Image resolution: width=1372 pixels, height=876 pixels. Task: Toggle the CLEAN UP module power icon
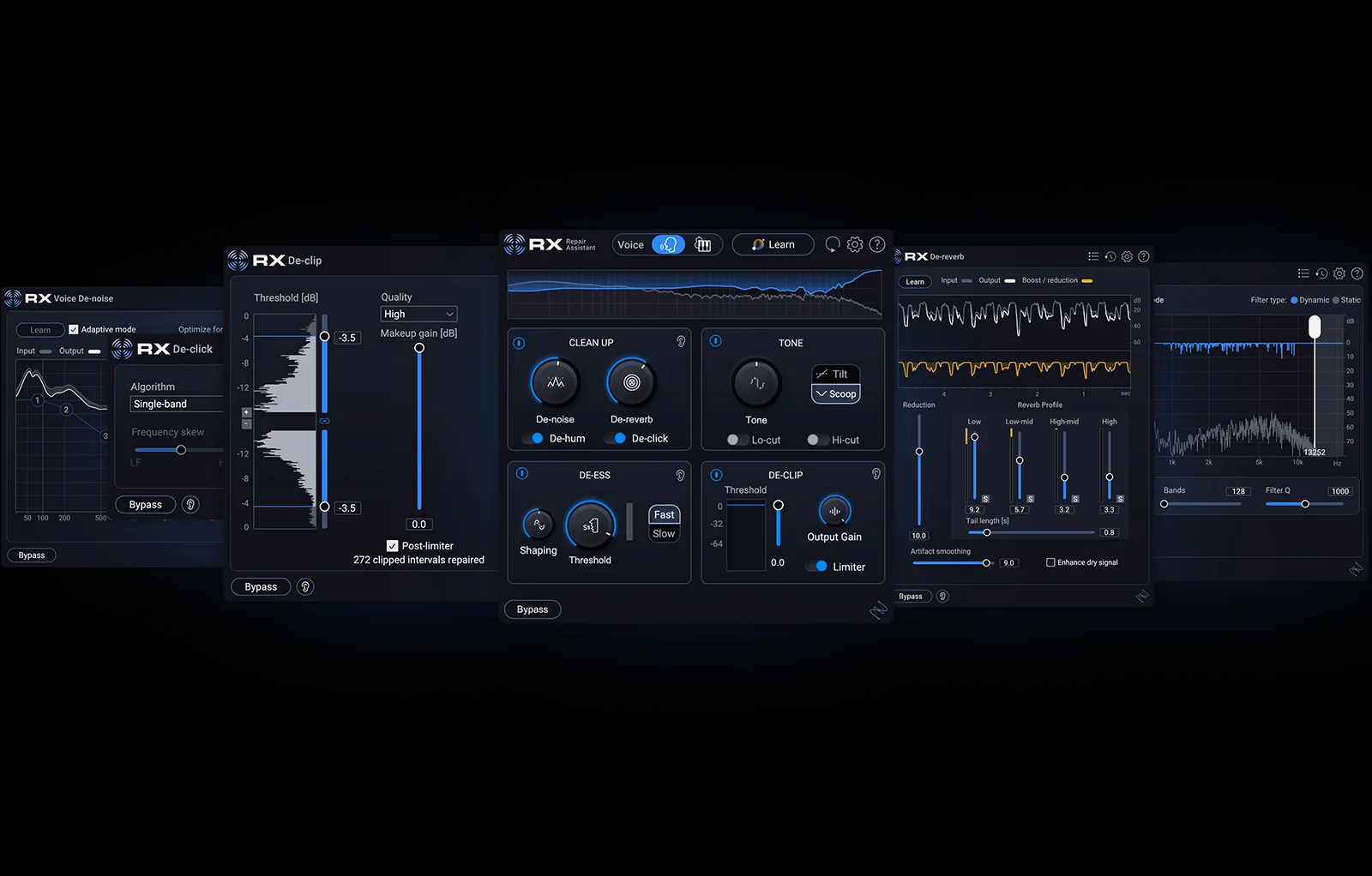click(x=519, y=343)
